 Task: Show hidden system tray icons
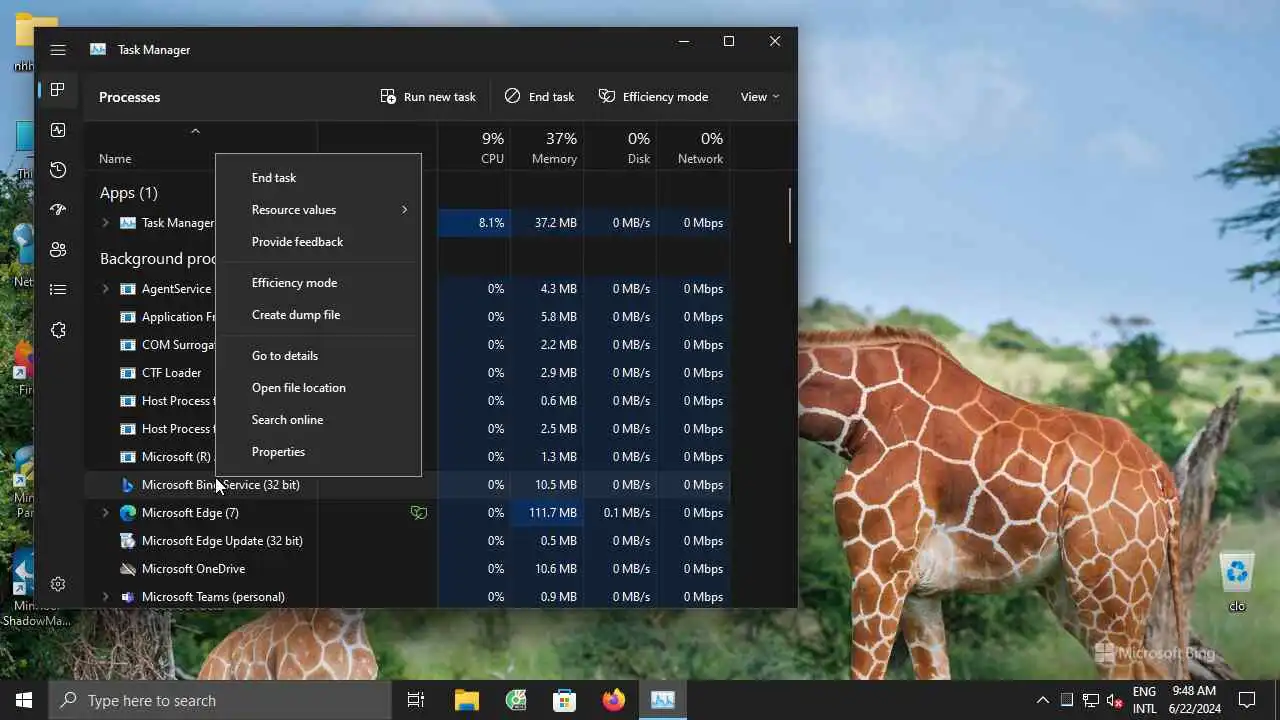(1042, 700)
